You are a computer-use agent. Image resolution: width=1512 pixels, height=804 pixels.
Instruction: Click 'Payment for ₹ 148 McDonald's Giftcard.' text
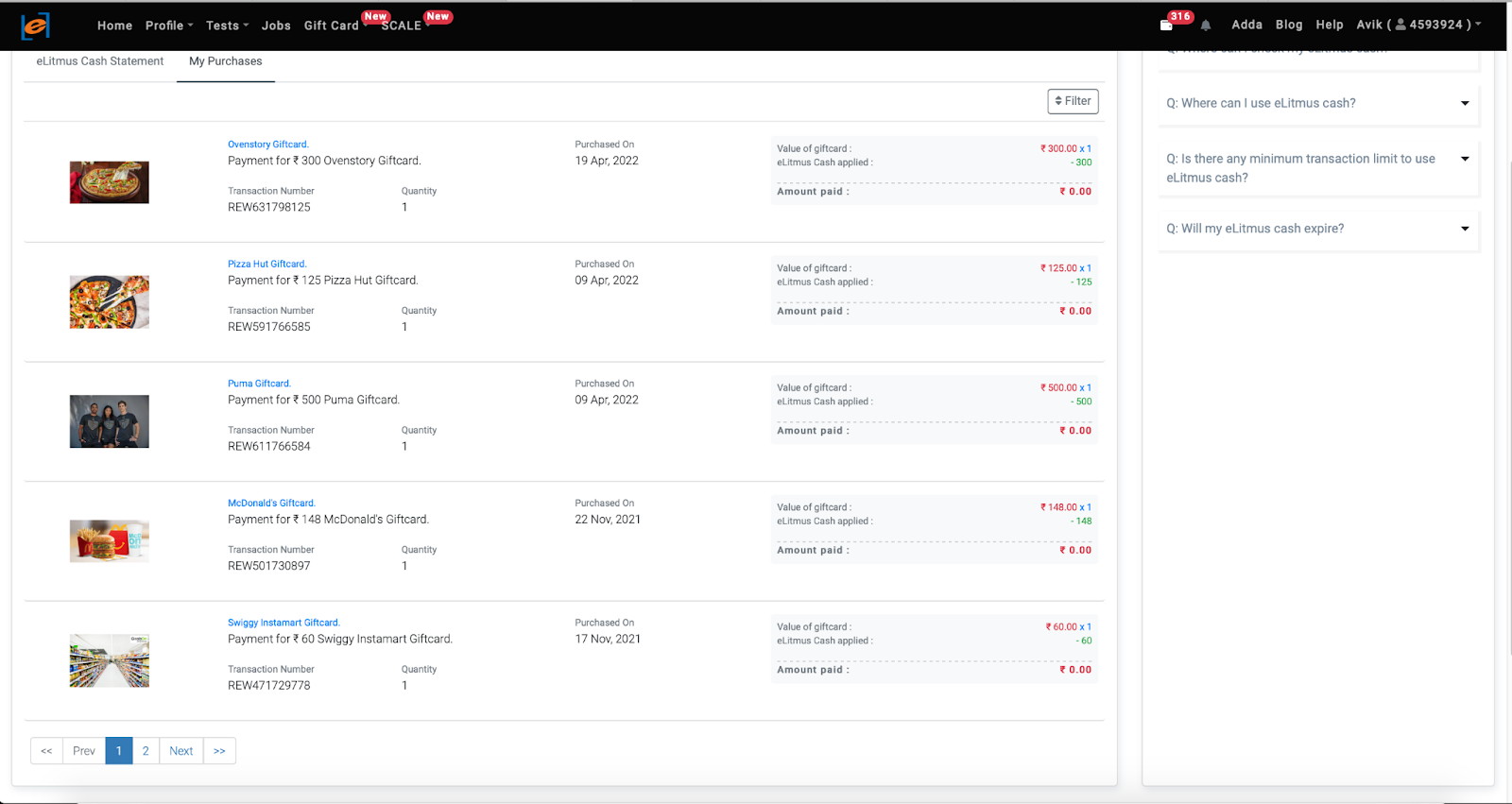pyautogui.click(x=328, y=520)
